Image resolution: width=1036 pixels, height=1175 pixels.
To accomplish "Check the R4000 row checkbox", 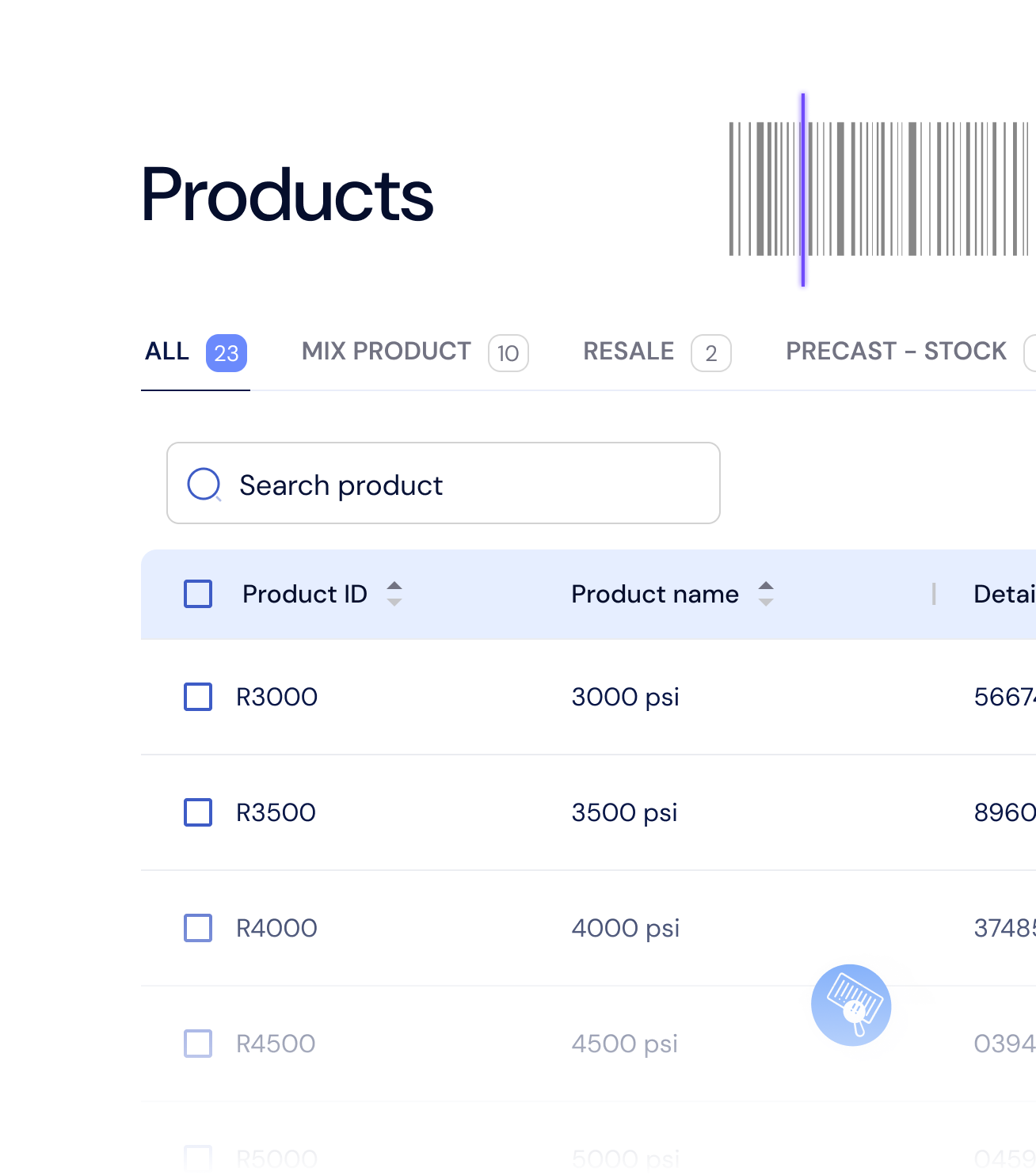I will click(198, 928).
